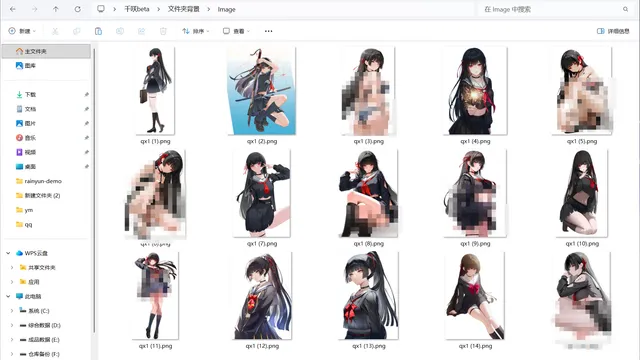Viewport: 640px width, 360px height.
Task: Click the Share icon in toolbar
Action: coord(141,31)
